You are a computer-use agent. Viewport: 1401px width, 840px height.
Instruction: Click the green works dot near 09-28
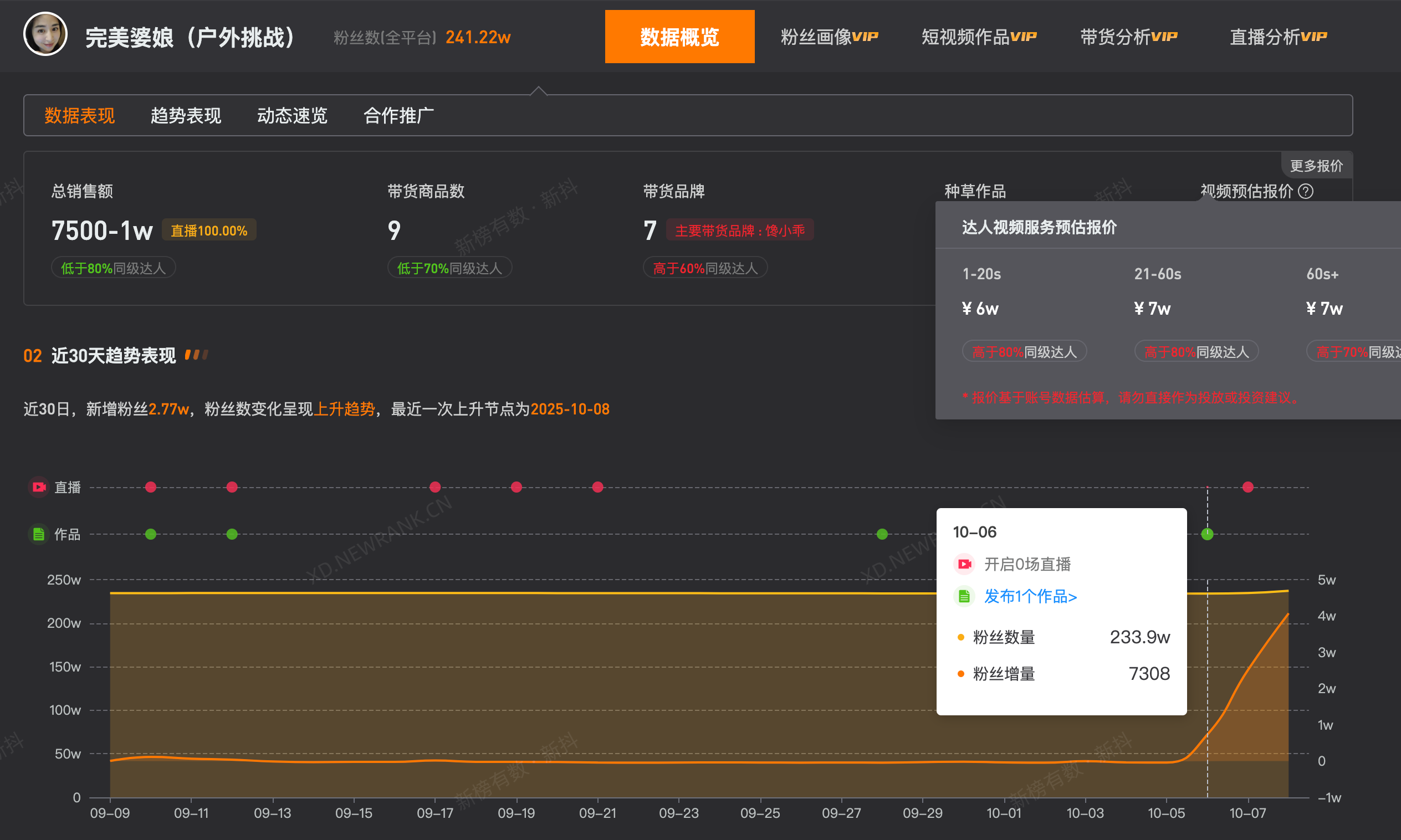coord(882,534)
